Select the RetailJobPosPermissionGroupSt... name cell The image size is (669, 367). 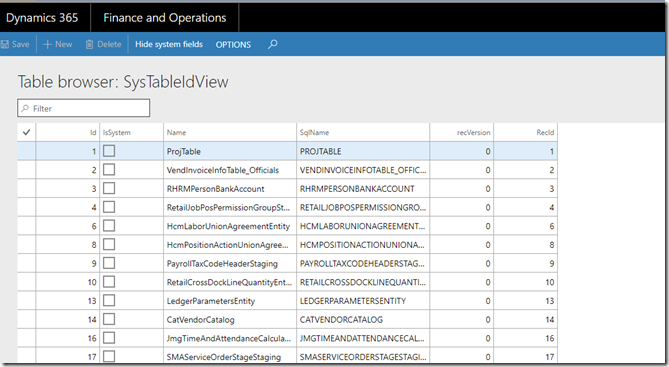230,207
